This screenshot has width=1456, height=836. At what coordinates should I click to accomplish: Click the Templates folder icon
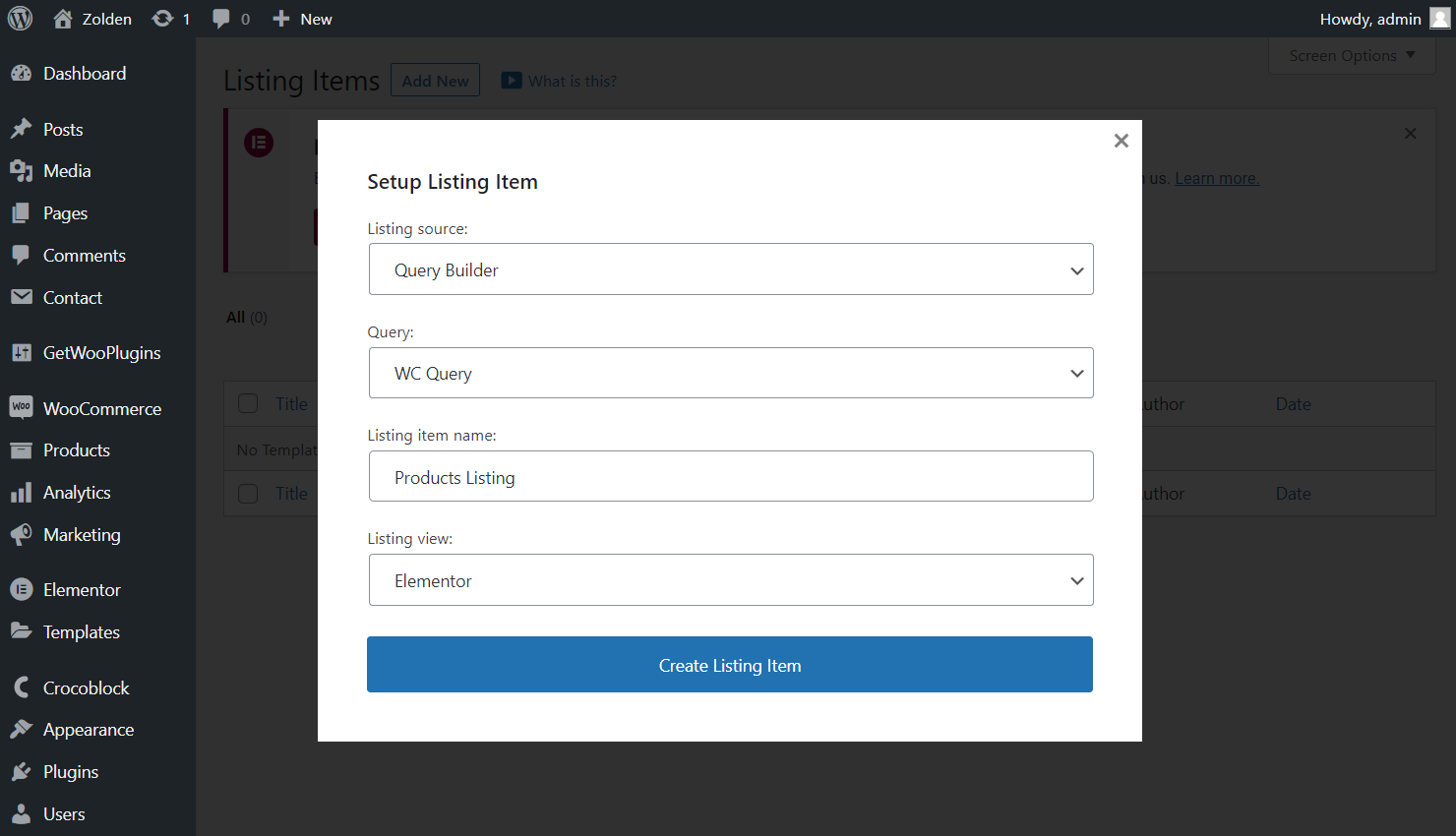21,631
